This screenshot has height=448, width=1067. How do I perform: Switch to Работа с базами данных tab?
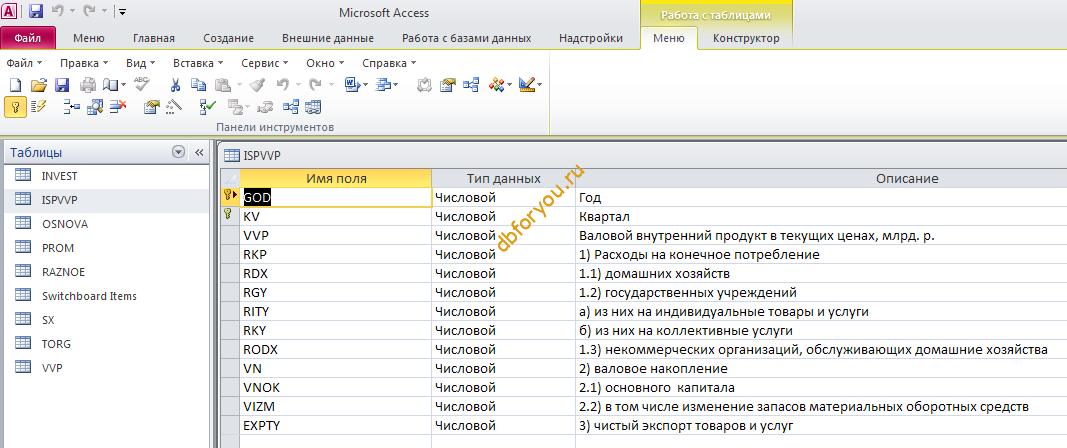[x=467, y=38]
